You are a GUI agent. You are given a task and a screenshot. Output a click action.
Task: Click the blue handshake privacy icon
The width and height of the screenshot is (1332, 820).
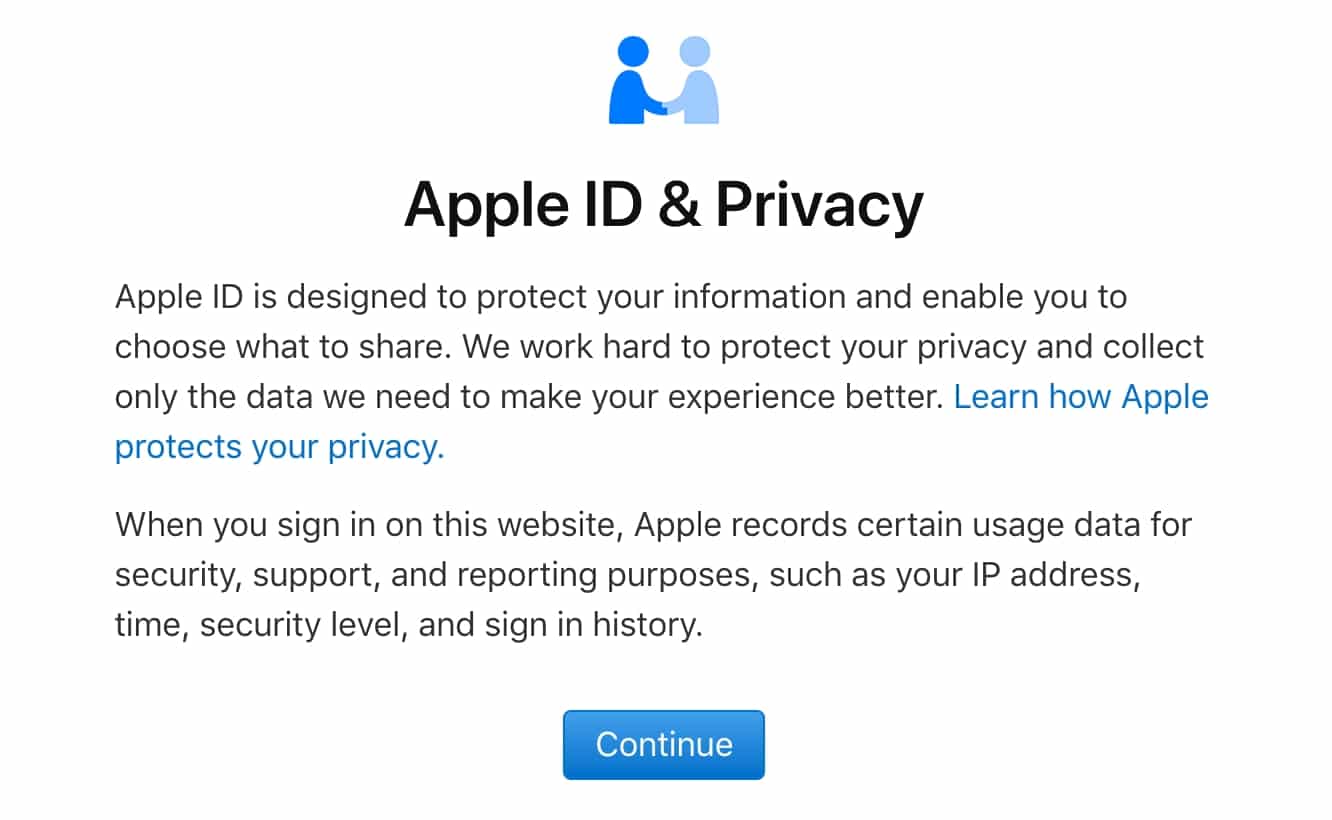[x=664, y=80]
